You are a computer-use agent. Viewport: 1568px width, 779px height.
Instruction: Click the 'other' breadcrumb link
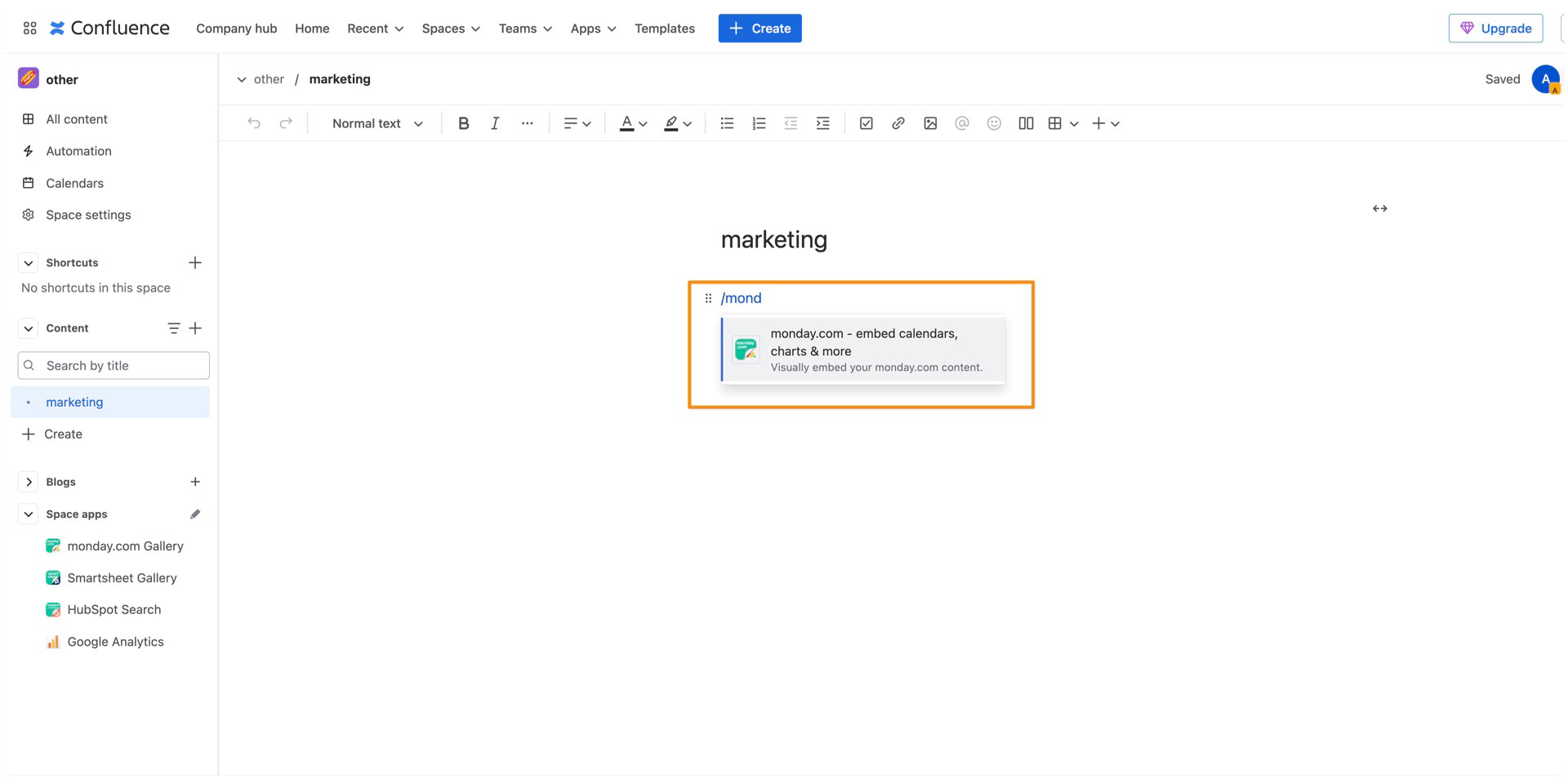point(269,79)
